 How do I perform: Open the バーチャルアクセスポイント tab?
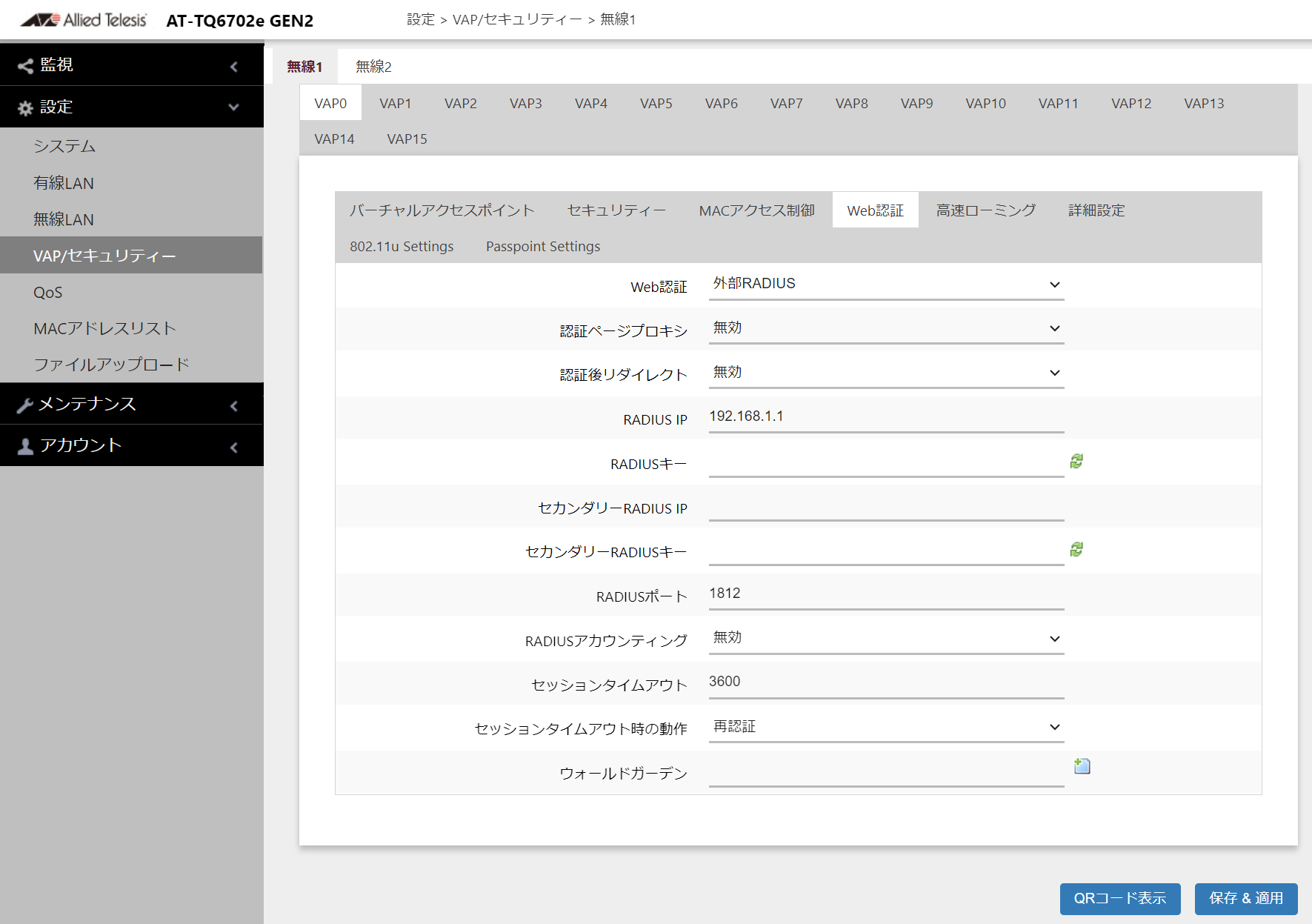click(x=442, y=210)
